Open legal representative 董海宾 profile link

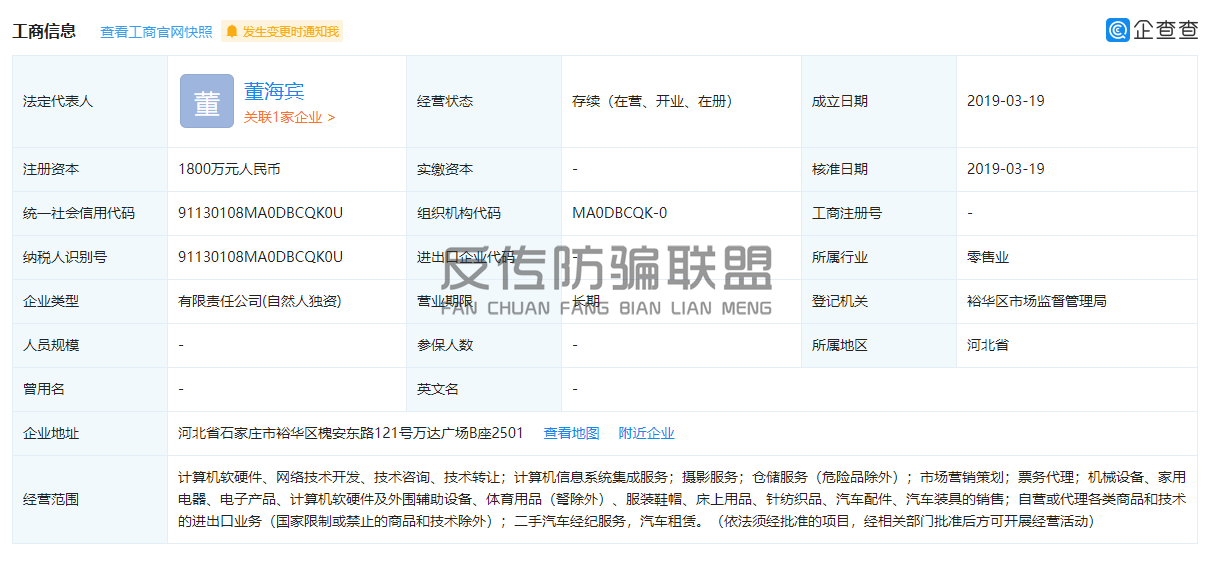tap(274, 91)
